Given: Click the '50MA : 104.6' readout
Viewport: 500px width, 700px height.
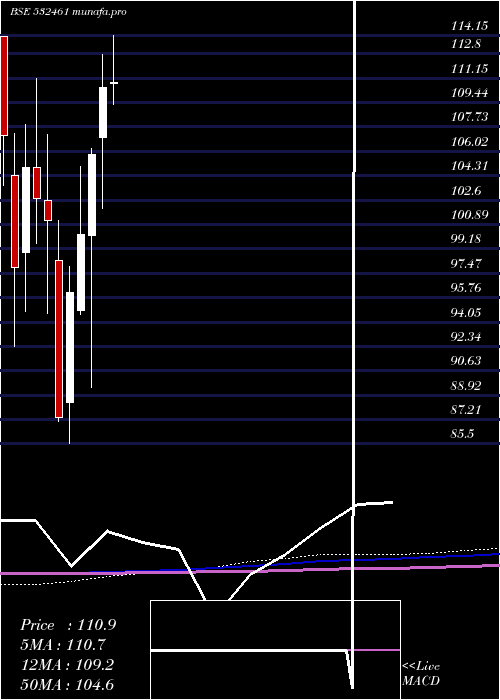Looking at the screenshot, I should point(68,685).
